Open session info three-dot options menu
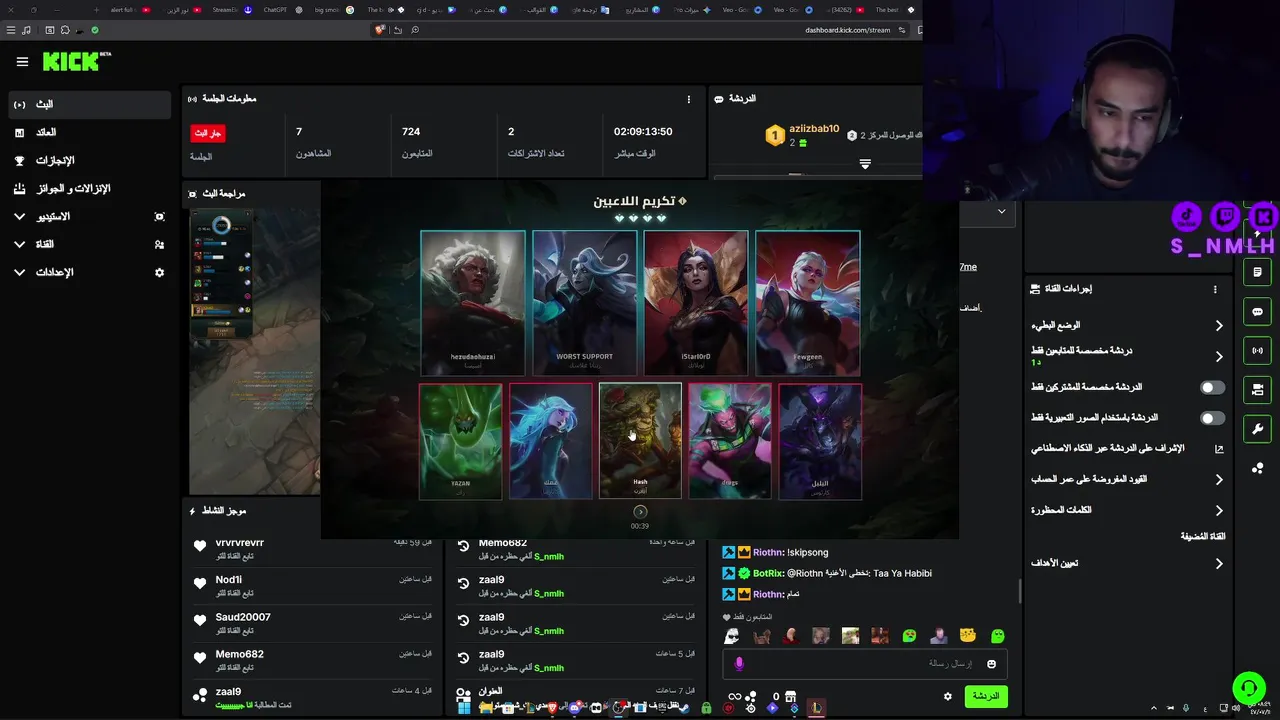1280x720 pixels. click(688, 99)
